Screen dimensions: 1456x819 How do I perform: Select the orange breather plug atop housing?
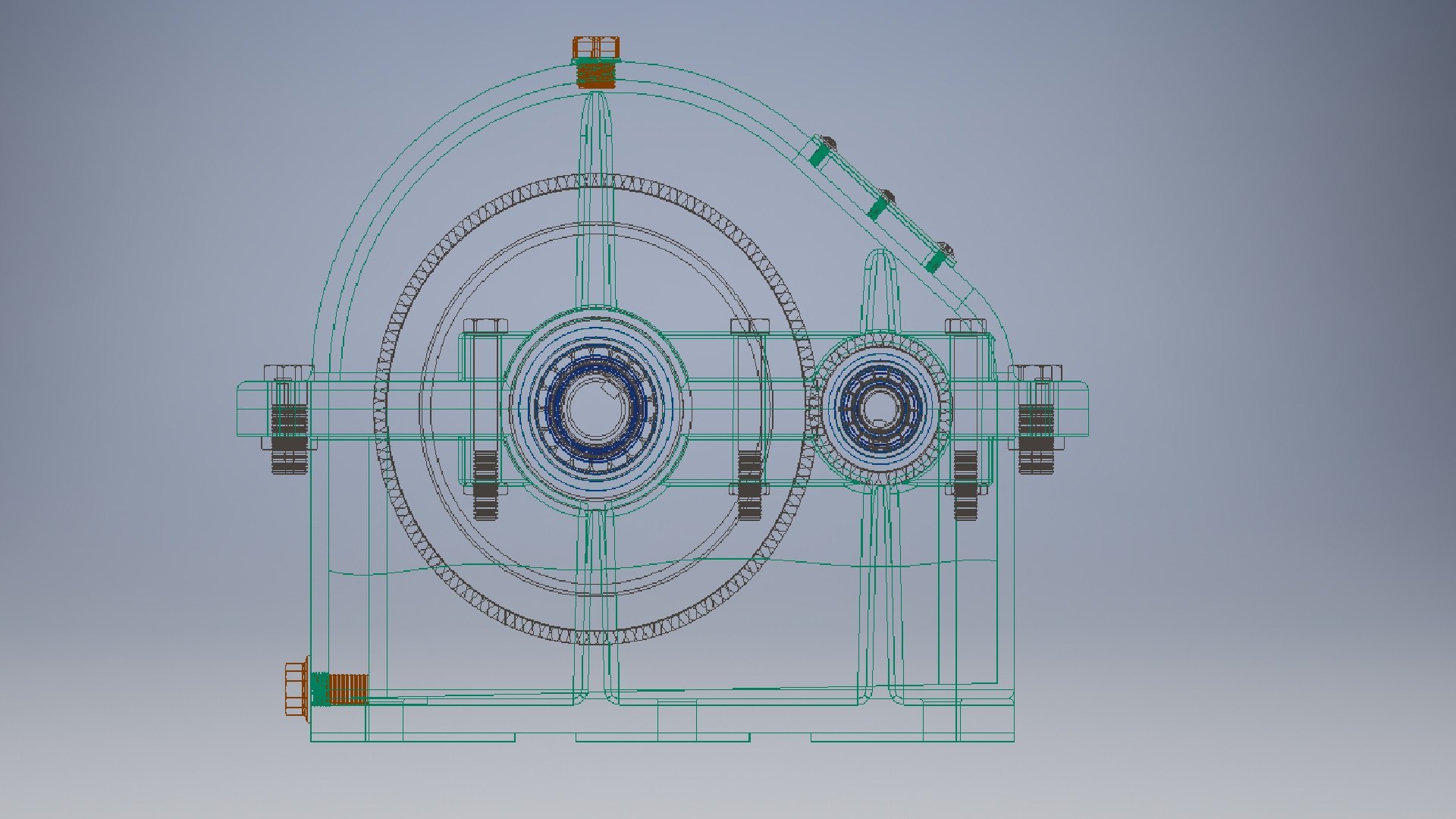(596, 62)
